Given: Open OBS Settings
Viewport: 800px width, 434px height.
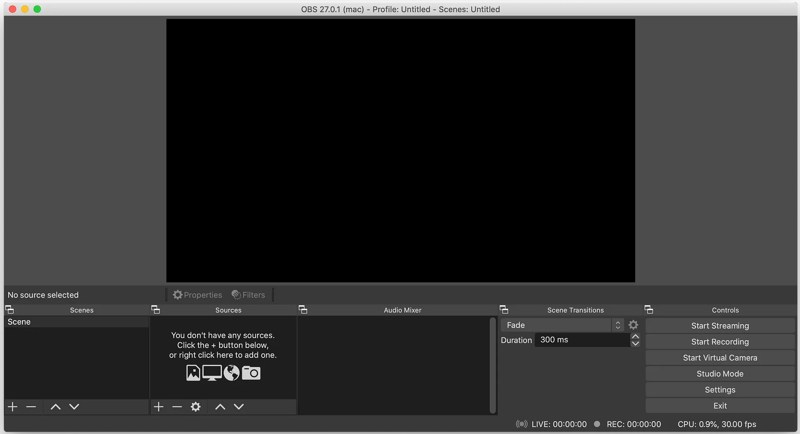Looking at the screenshot, I should pyautogui.click(x=720, y=390).
